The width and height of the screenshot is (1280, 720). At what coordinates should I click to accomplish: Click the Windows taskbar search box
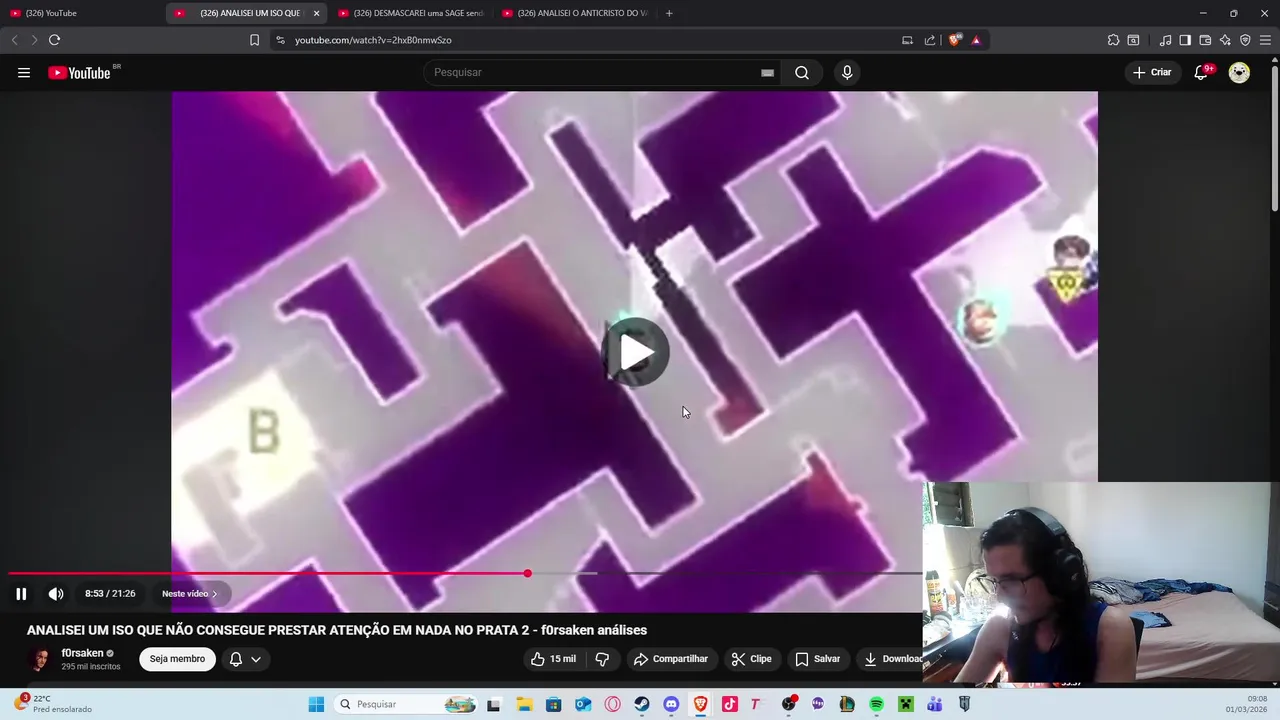pos(405,704)
